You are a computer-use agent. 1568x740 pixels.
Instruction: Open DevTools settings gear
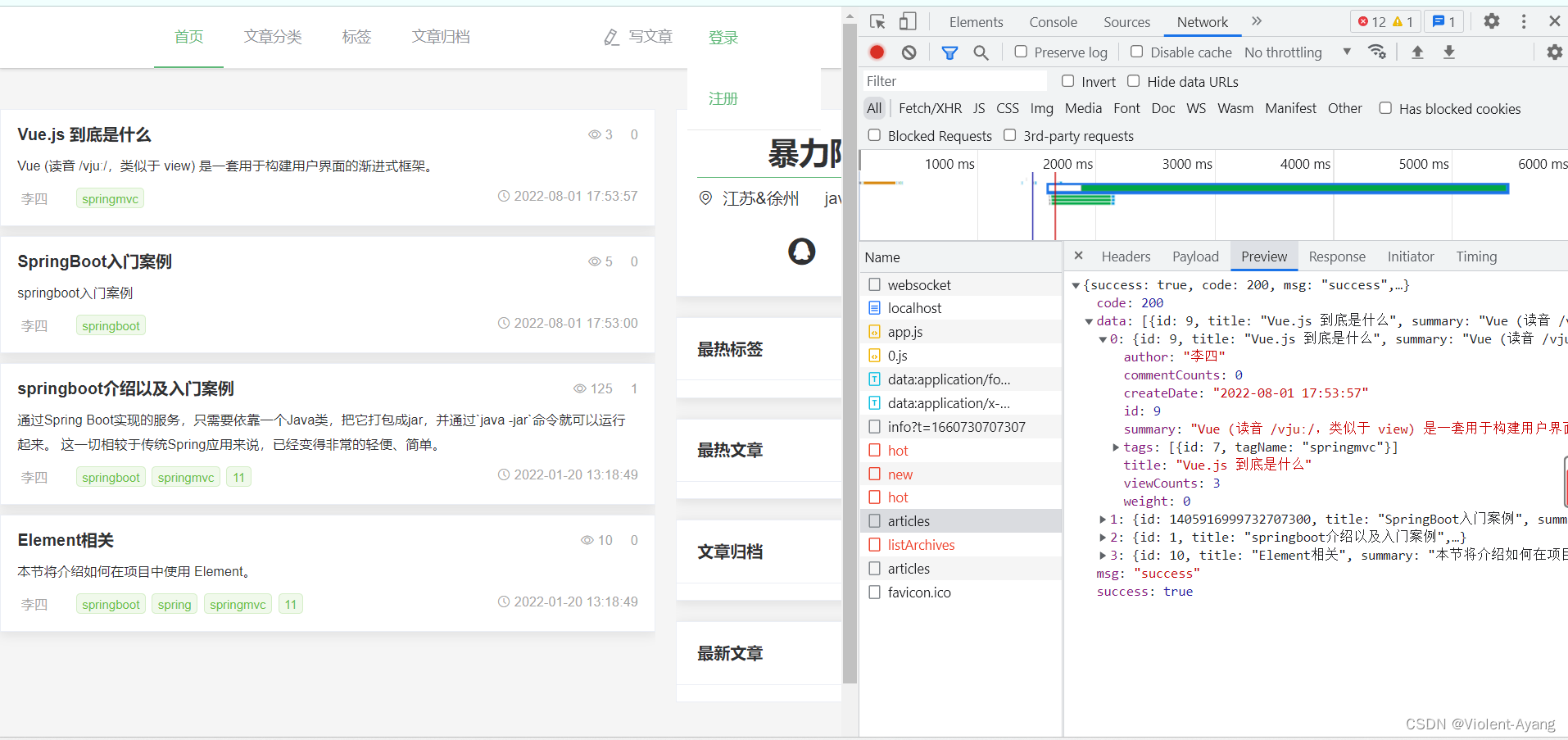point(1491,20)
